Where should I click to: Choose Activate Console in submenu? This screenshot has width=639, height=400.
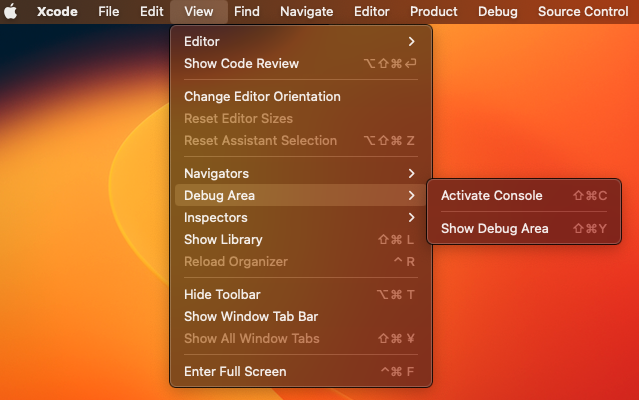[x=524, y=196]
